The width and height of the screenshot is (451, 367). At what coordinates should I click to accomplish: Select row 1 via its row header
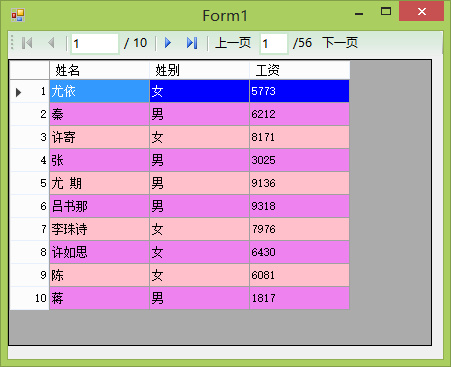[30, 91]
